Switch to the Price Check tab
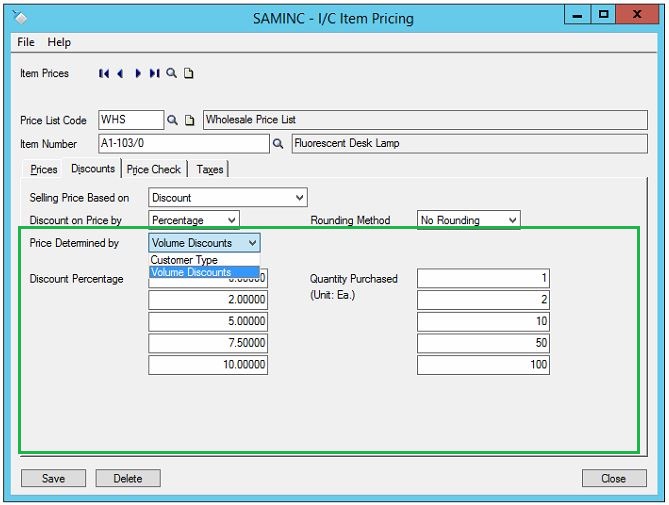 (153, 170)
